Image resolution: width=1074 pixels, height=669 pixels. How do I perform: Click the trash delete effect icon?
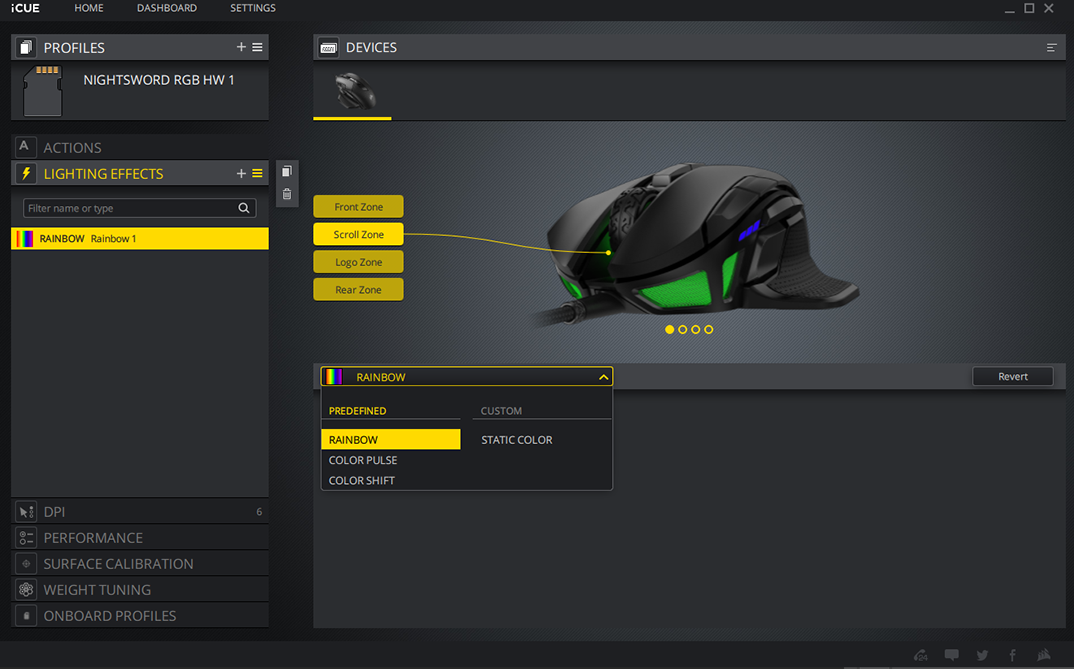pyautogui.click(x=287, y=194)
